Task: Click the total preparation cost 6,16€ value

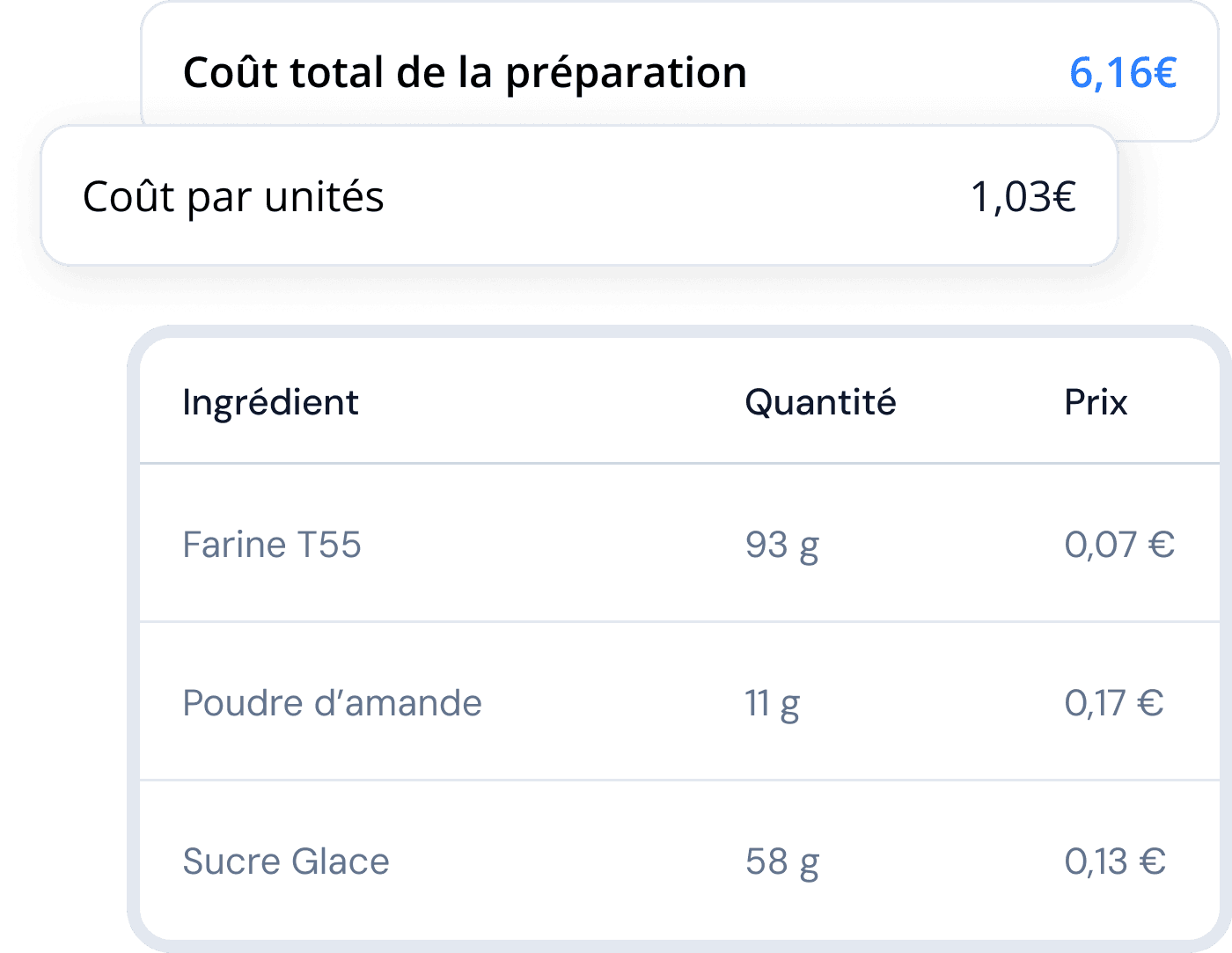Action: pos(1122,72)
